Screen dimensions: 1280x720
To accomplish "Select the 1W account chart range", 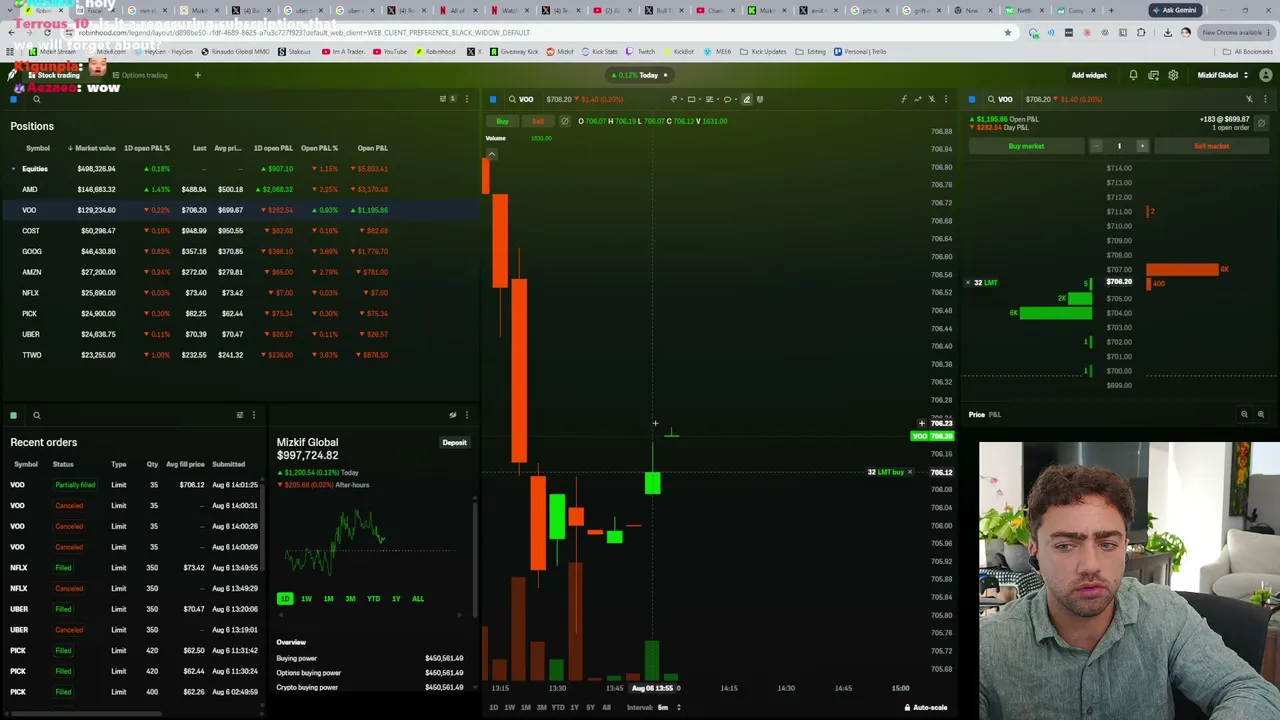I will click(306, 599).
